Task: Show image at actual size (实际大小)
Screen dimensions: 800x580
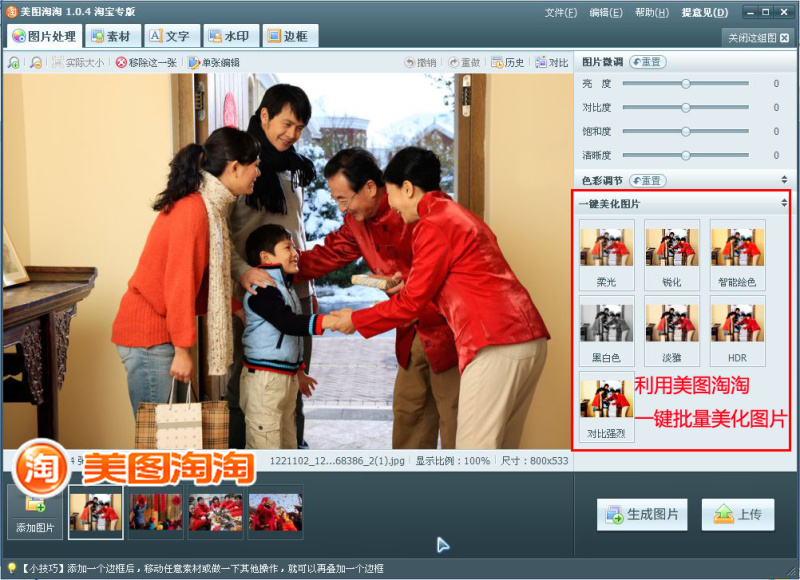Action: (79, 63)
